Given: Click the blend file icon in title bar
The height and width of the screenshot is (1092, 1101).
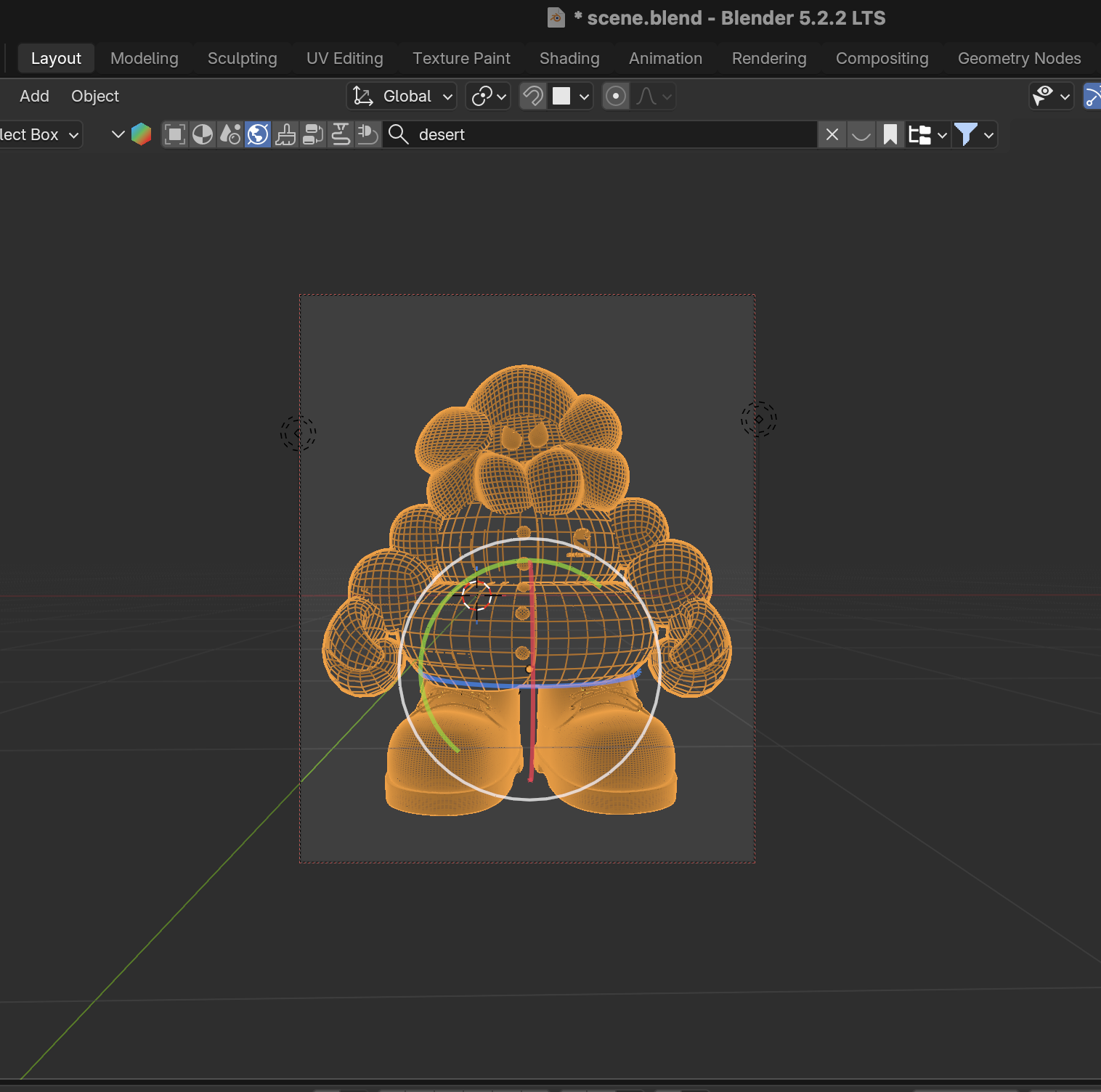Looking at the screenshot, I should click(x=556, y=17).
